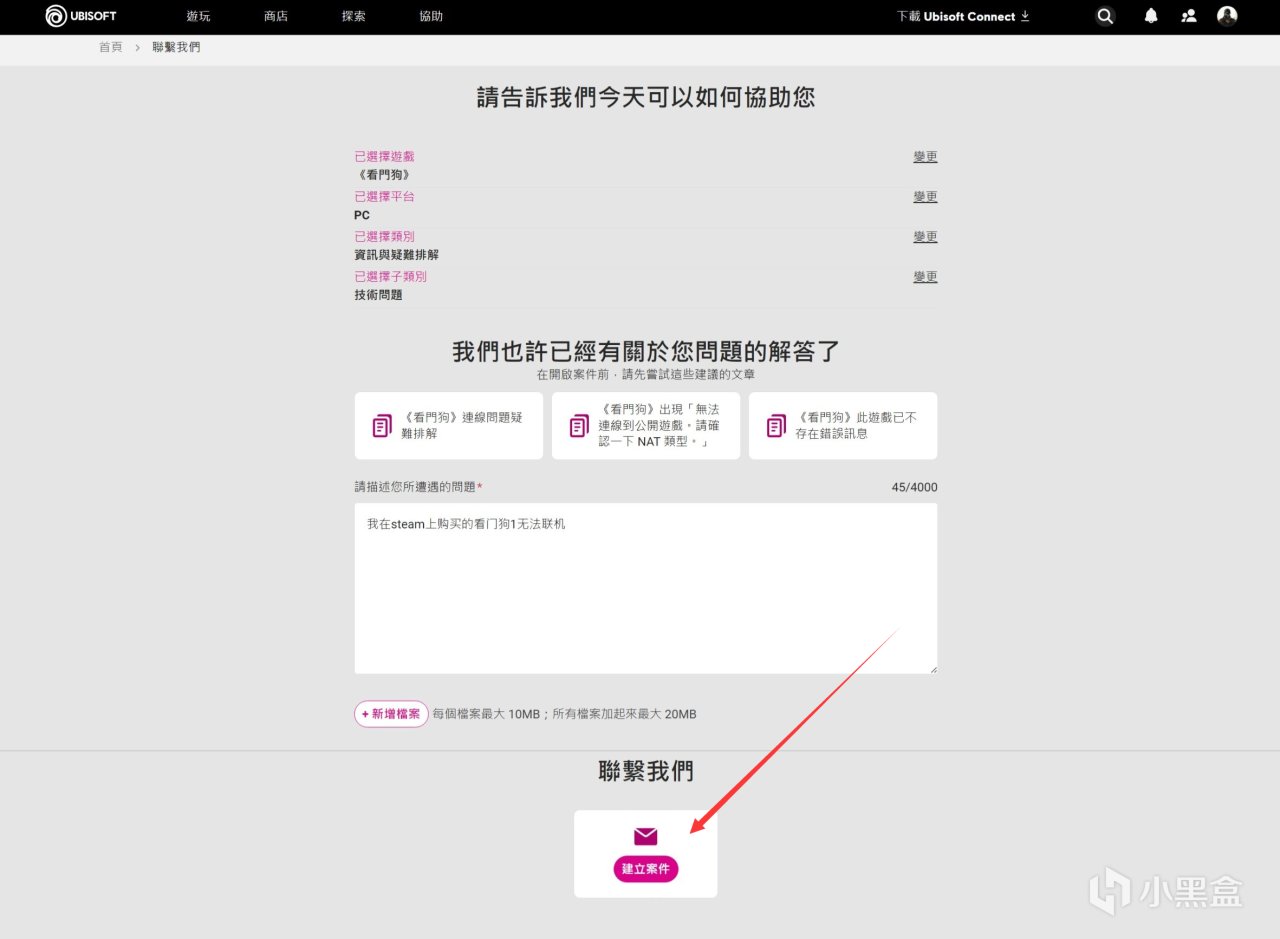Viewport: 1280px width, 939px height.
Task: Click document icon of 連線問題疑難排解 article
Action: [382, 426]
